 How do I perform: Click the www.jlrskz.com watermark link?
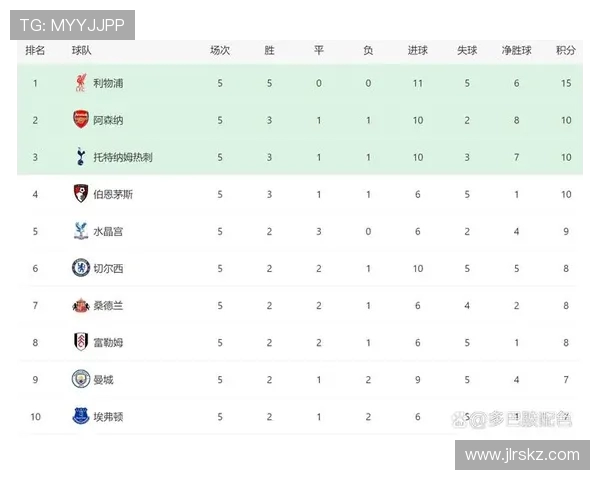point(522,455)
